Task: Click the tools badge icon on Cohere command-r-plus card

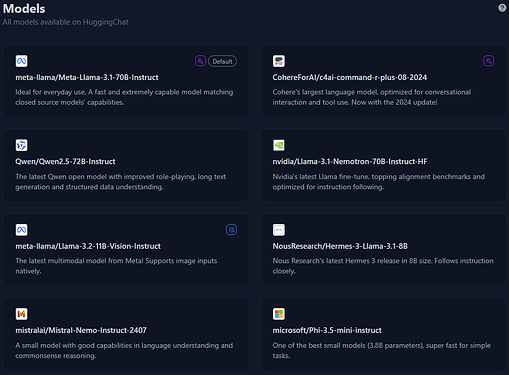Action: (x=488, y=61)
